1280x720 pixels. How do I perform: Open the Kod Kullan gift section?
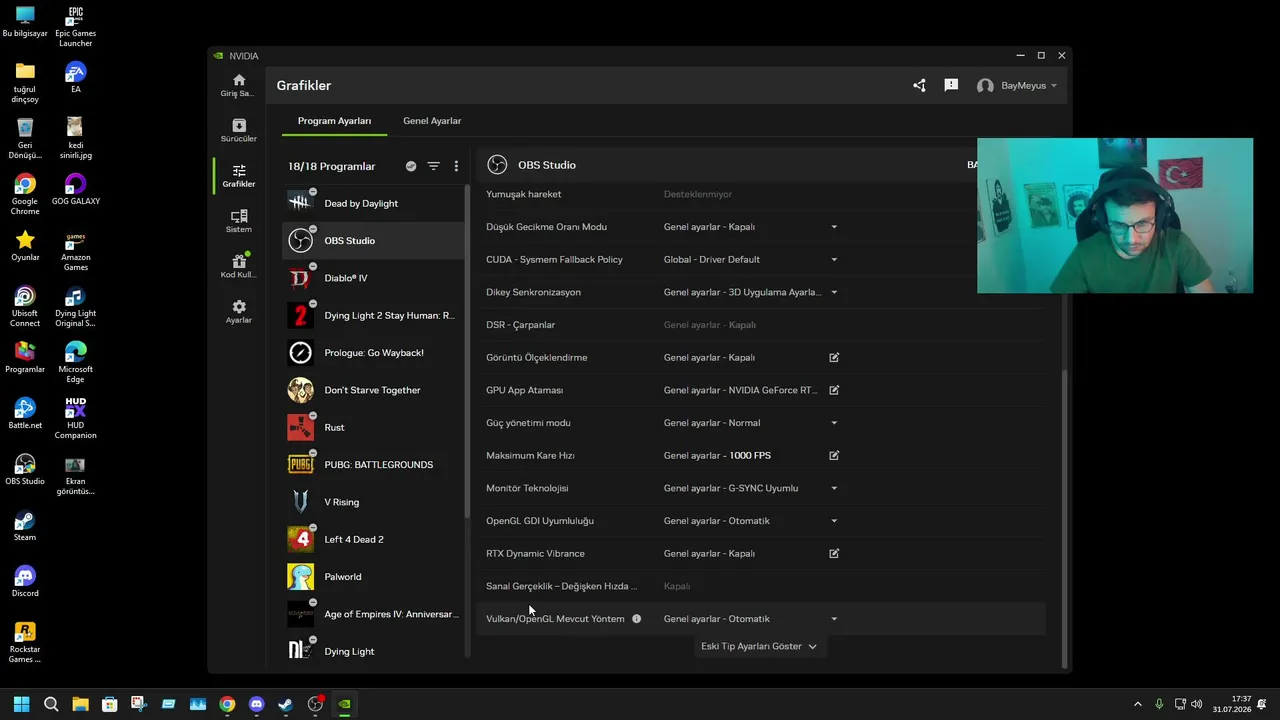238,266
